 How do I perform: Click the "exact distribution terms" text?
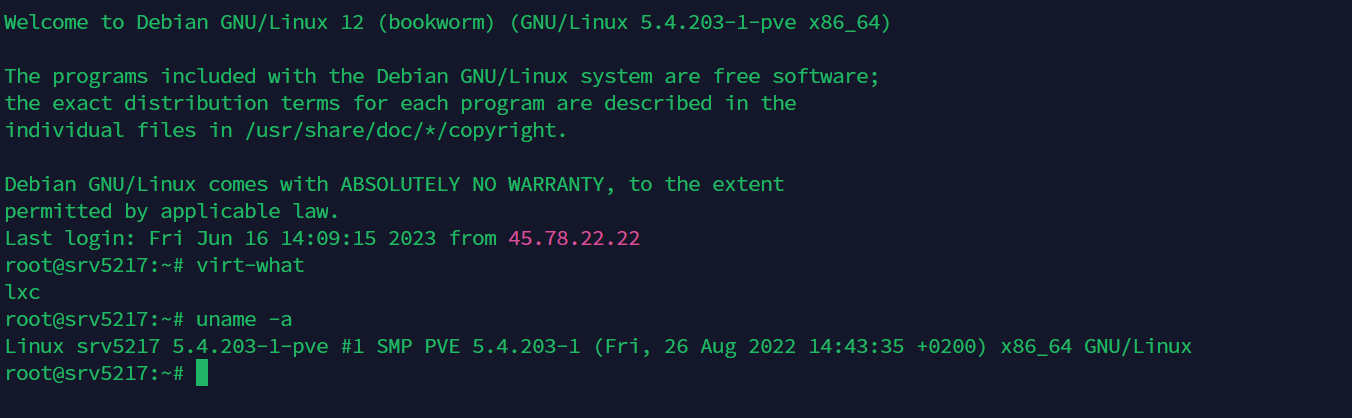196,103
